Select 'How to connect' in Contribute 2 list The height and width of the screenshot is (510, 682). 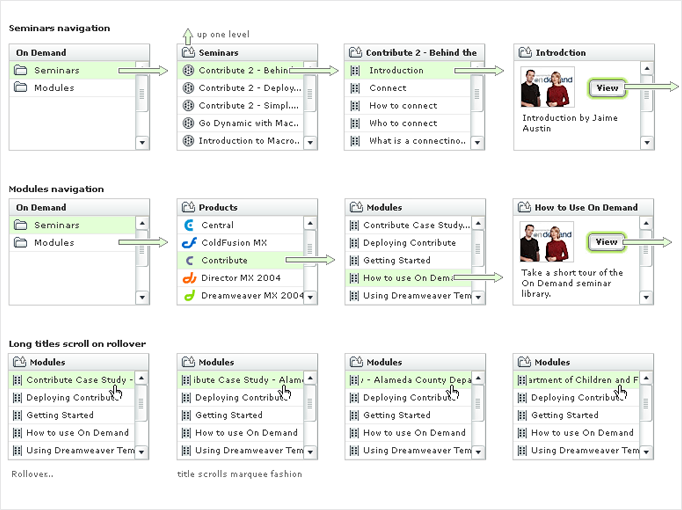pyautogui.click(x=403, y=105)
